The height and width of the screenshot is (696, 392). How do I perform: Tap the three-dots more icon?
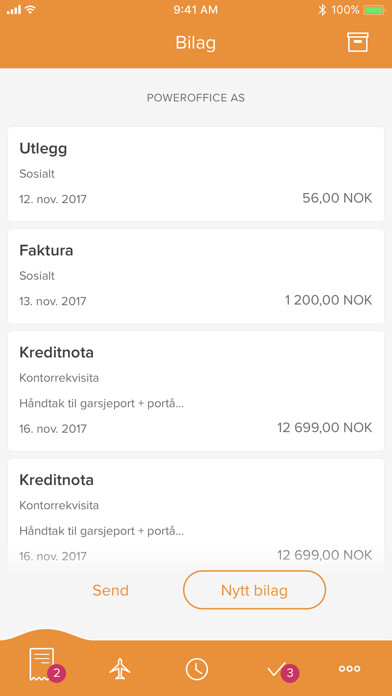pos(349,668)
